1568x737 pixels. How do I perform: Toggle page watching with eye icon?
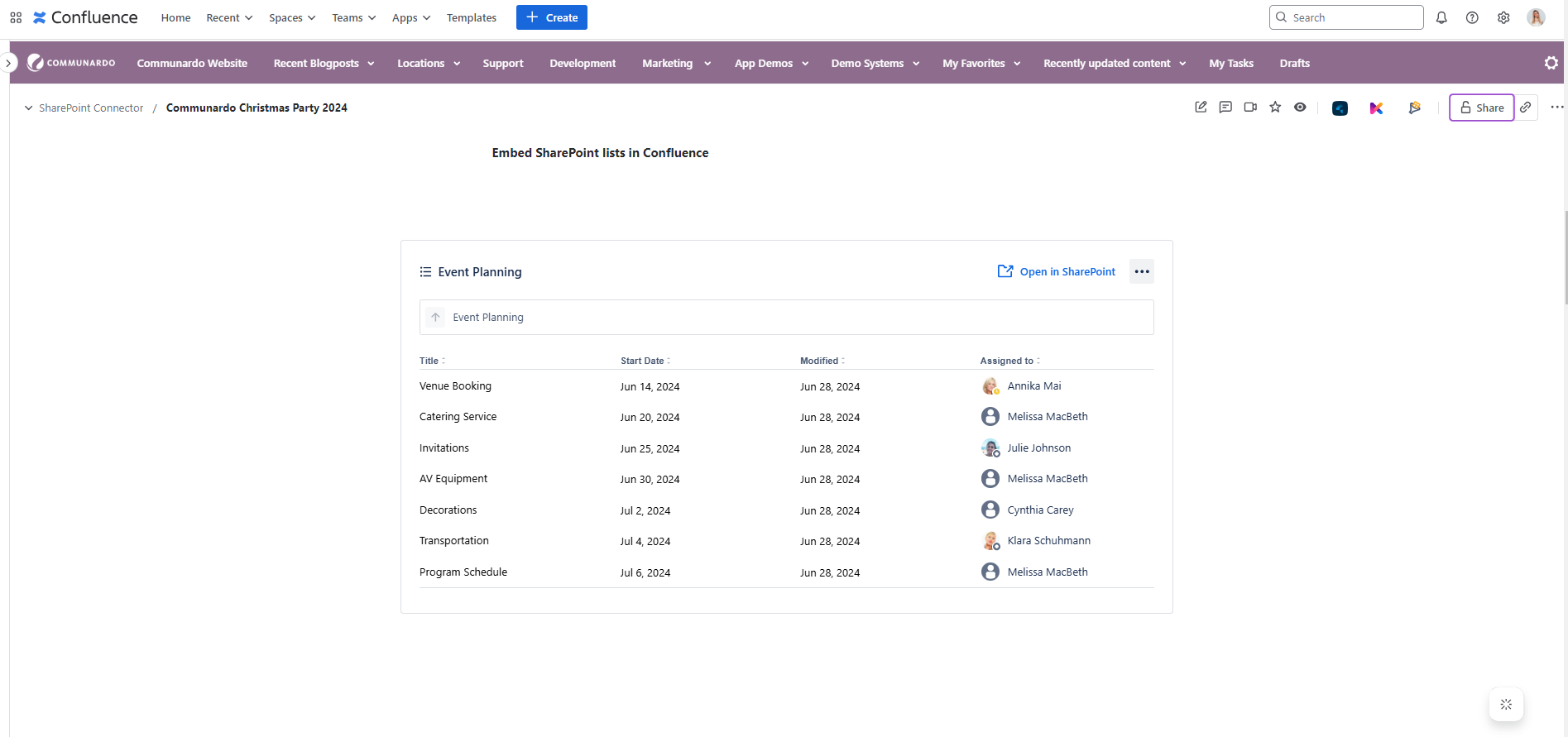tap(1300, 108)
